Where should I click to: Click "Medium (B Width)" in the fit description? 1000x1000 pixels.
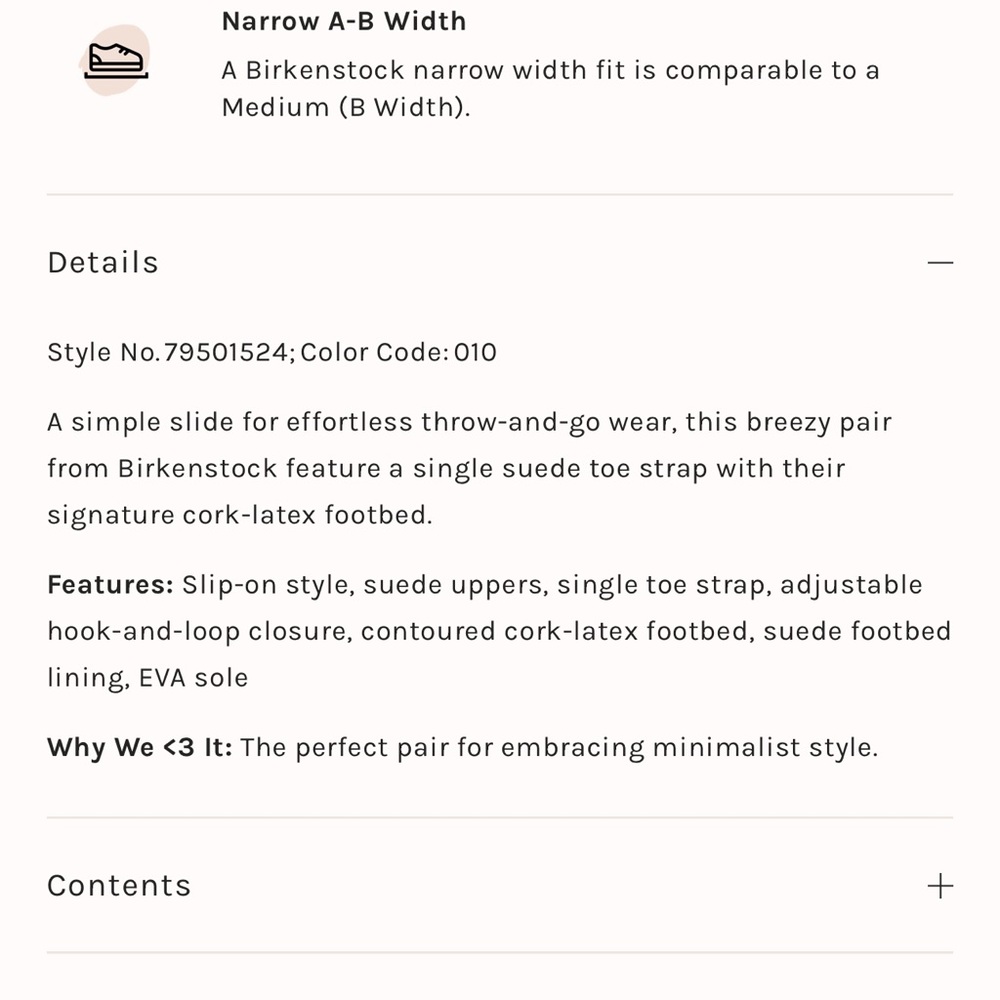click(x=345, y=108)
